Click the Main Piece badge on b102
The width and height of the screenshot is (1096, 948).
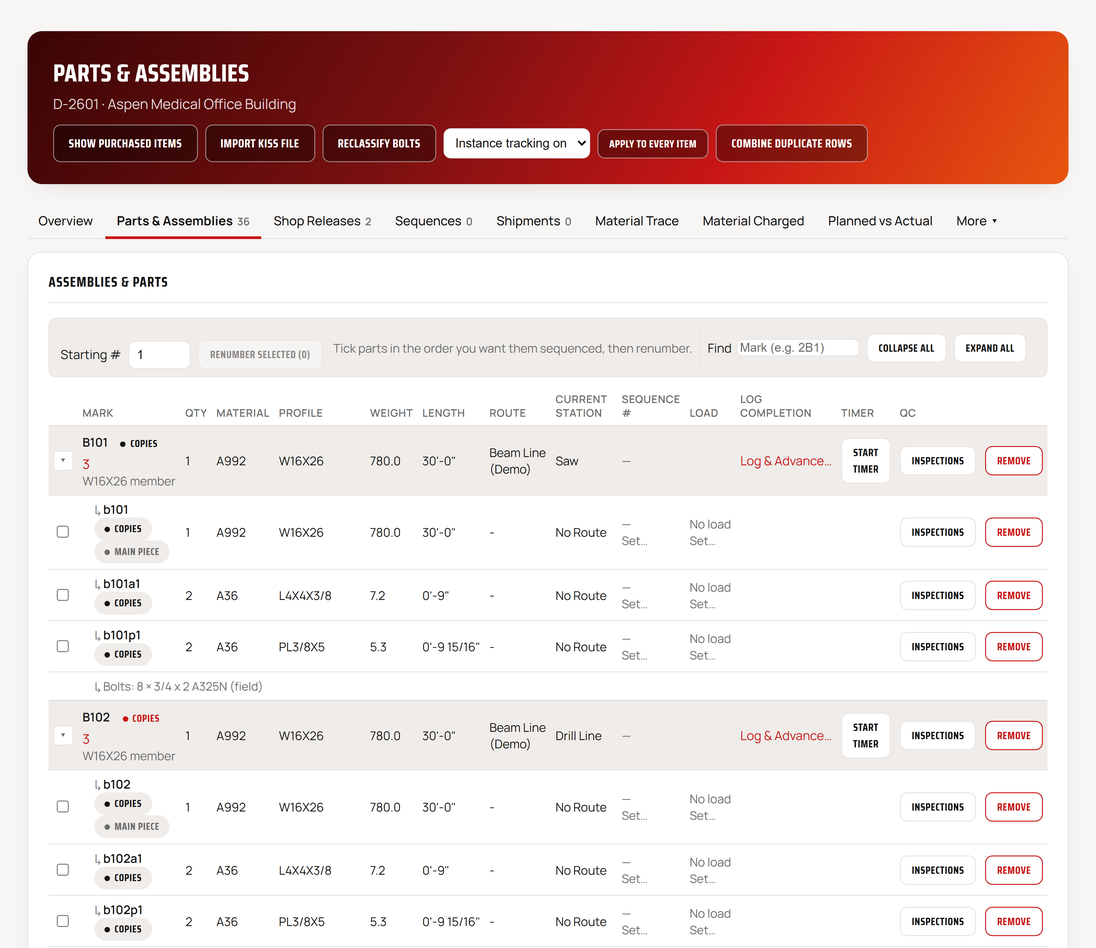tap(131, 826)
